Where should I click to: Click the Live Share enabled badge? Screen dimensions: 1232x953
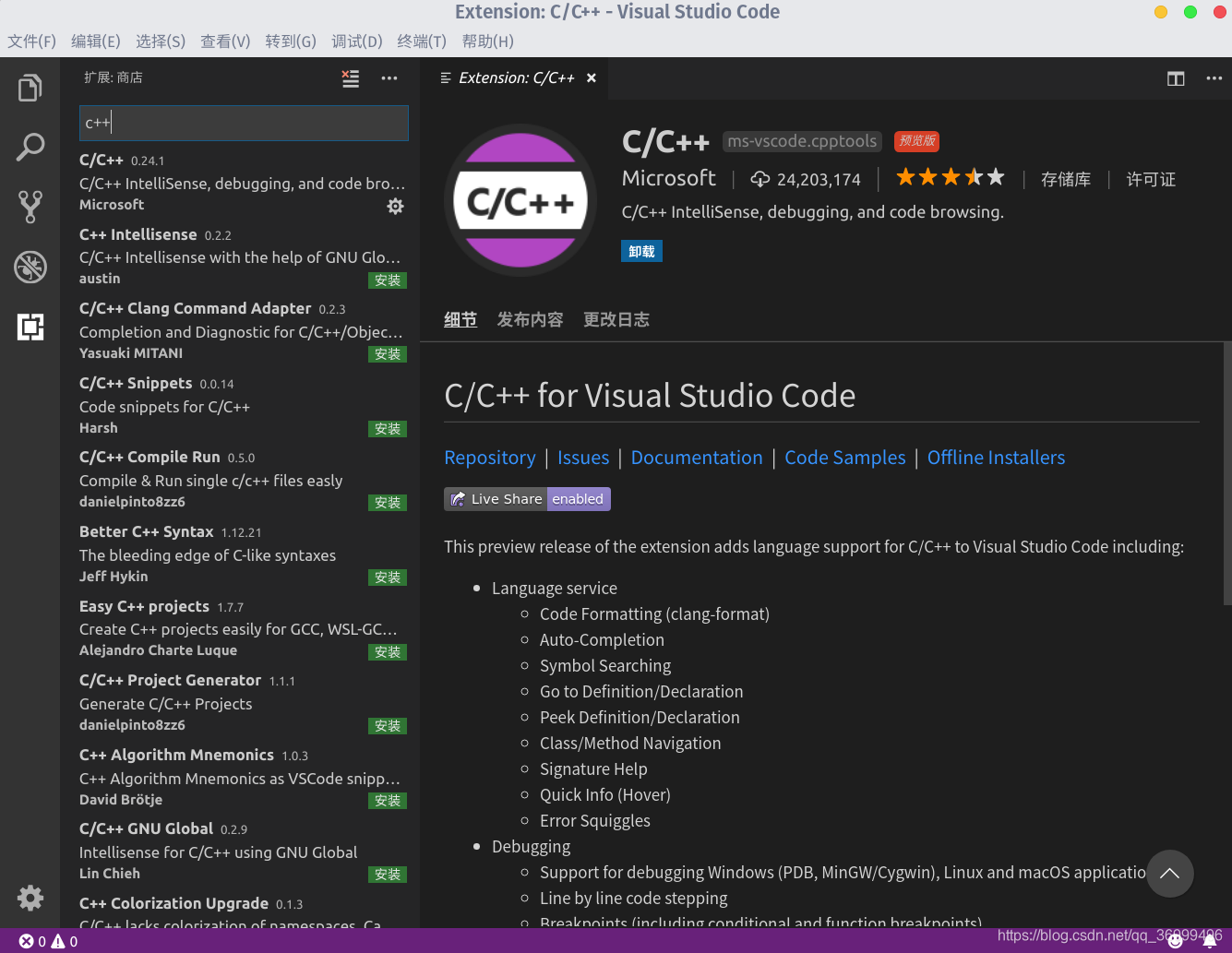(x=527, y=499)
